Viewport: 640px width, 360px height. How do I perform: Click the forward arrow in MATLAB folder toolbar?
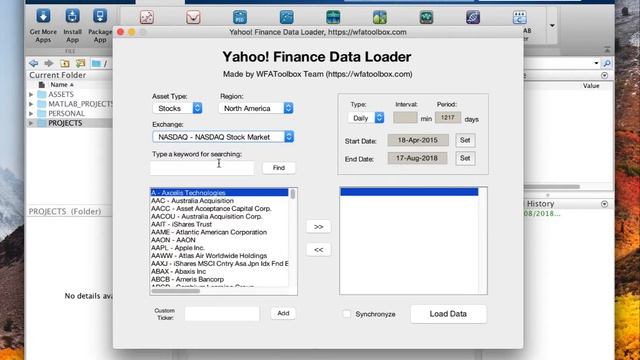point(49,63)
